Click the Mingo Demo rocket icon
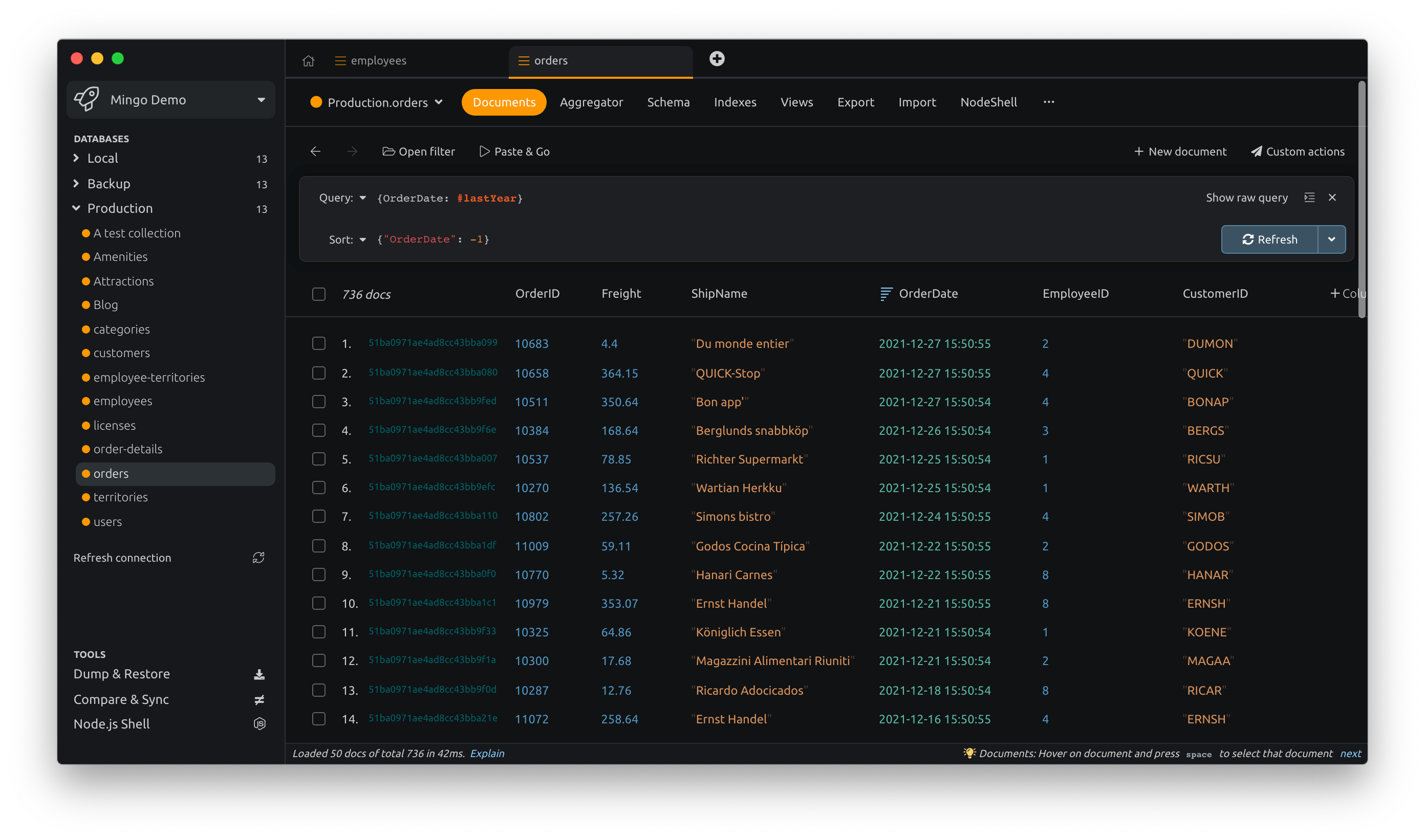This screenshot has width=1425, height=840. pos(87,99)
